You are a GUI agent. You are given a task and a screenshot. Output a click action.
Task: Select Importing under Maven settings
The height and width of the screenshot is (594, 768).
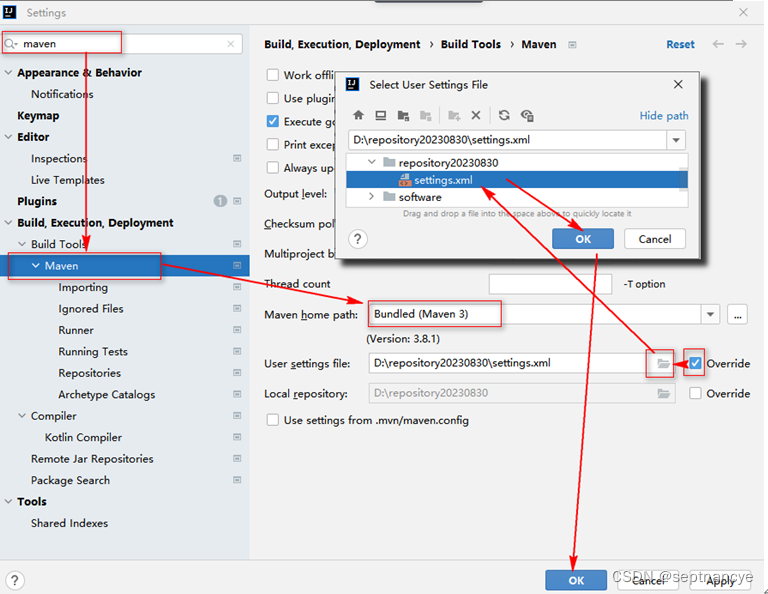[x=83, y=287]
